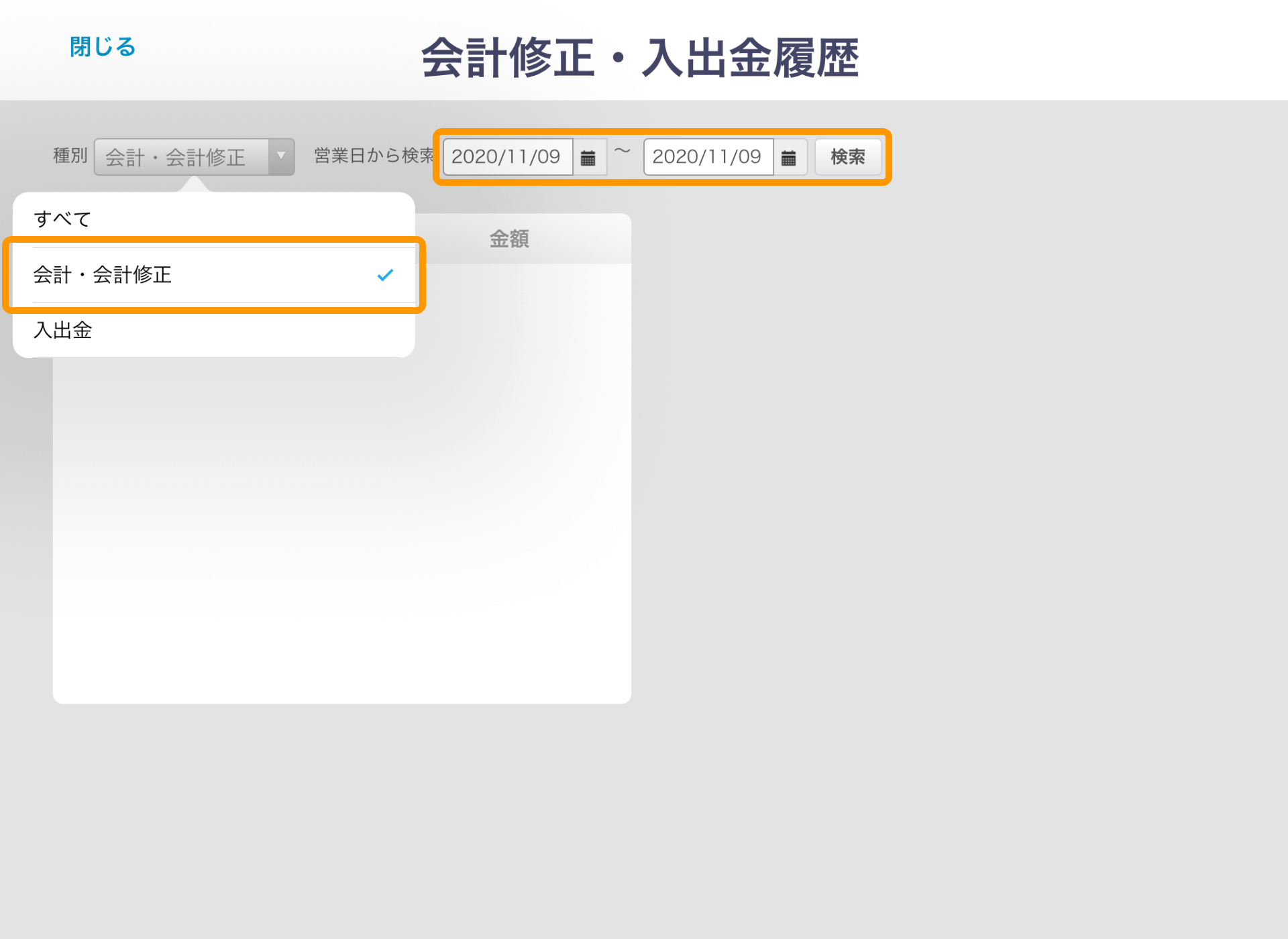Select the 入出金 option

pyautogui.click(x=63, y=330)
